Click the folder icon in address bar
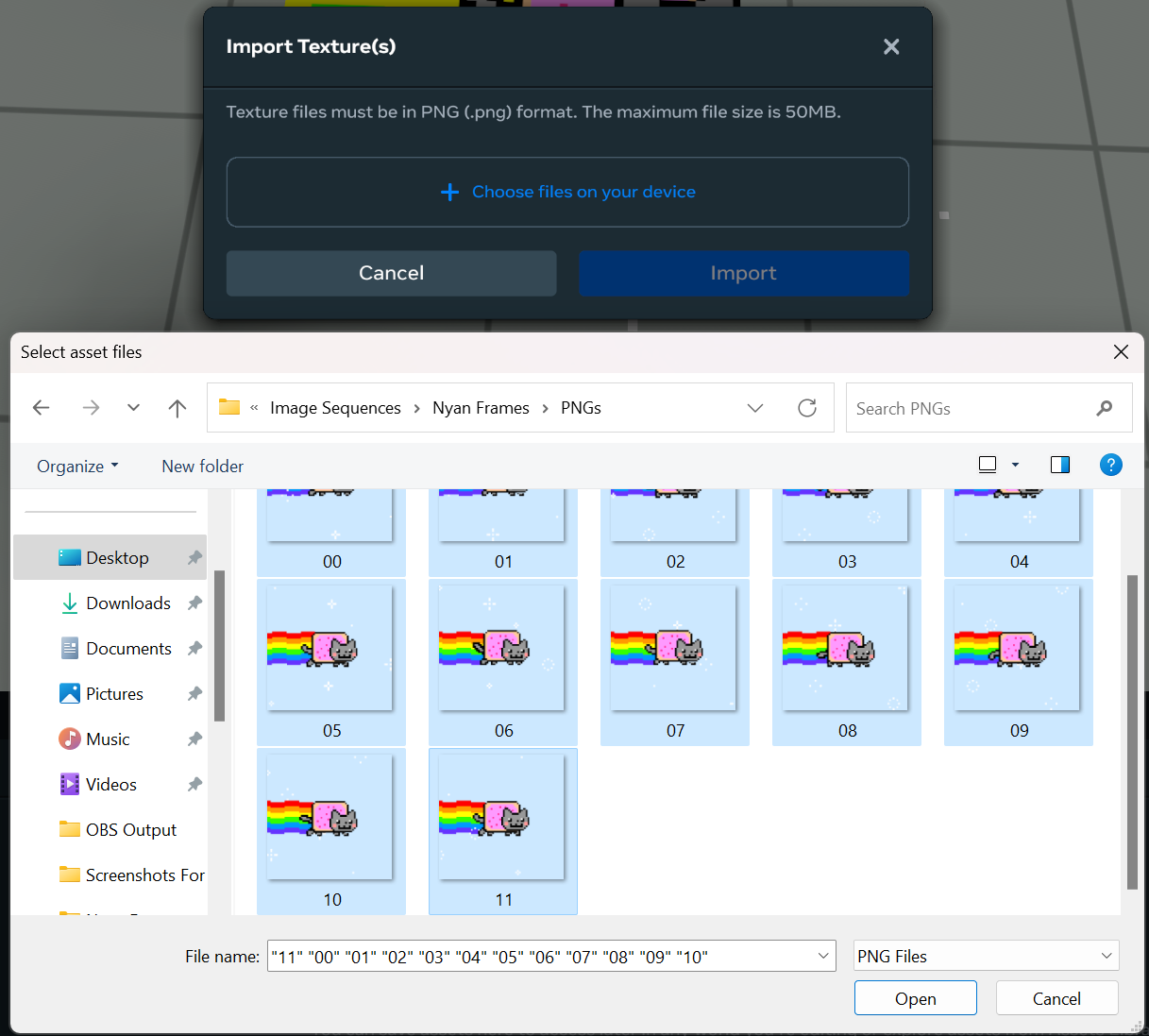The height and width of the screenshot is (1036, 1149). (229, 407)
